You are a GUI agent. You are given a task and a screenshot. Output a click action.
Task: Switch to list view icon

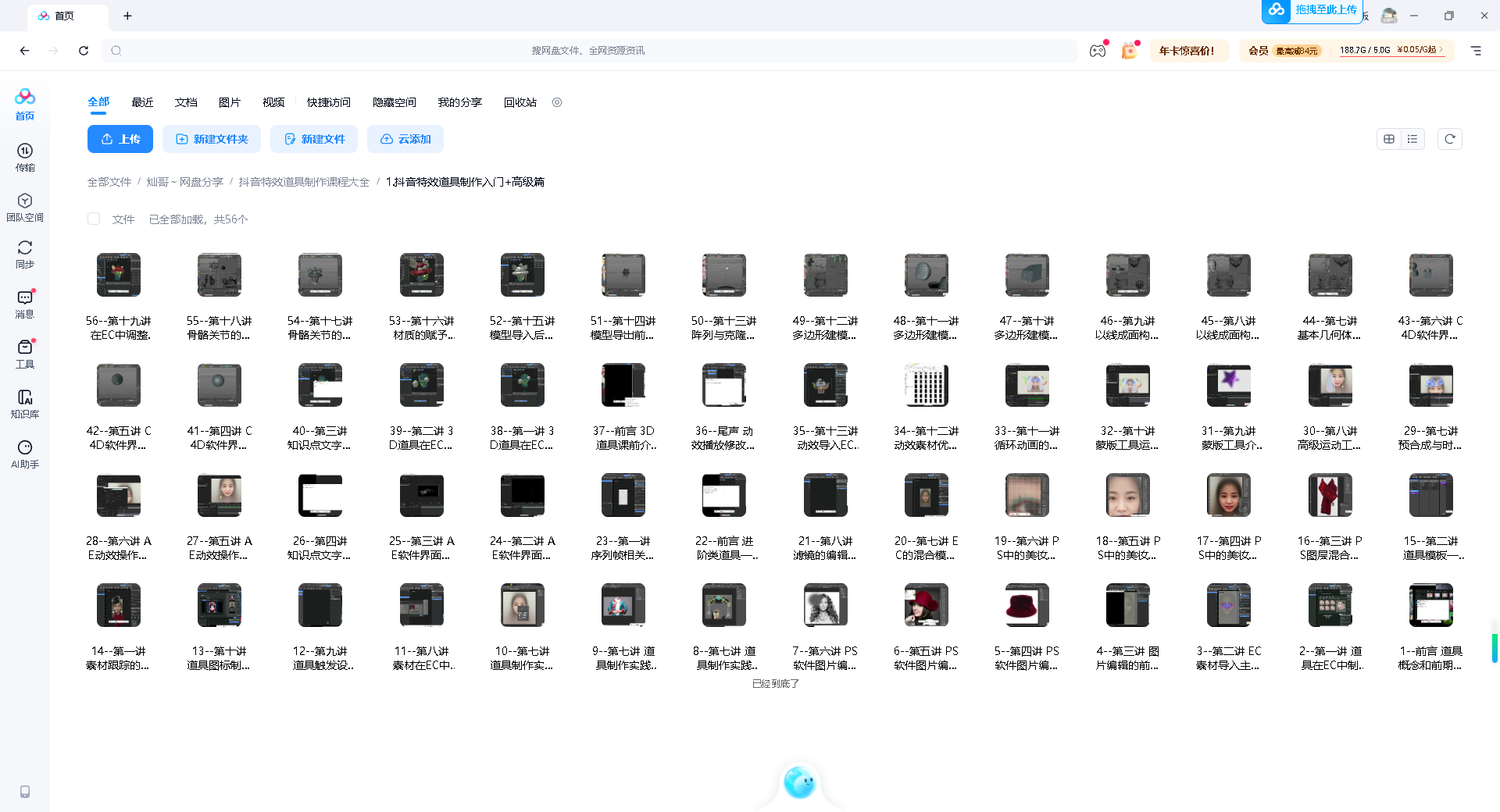pyautogui.click(x=1412, y=139)
